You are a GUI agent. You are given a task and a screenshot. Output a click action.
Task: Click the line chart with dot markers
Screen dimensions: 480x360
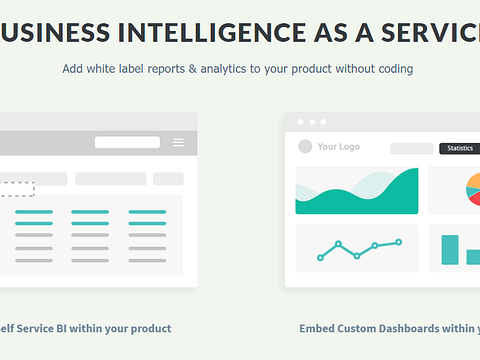point(357,248)
